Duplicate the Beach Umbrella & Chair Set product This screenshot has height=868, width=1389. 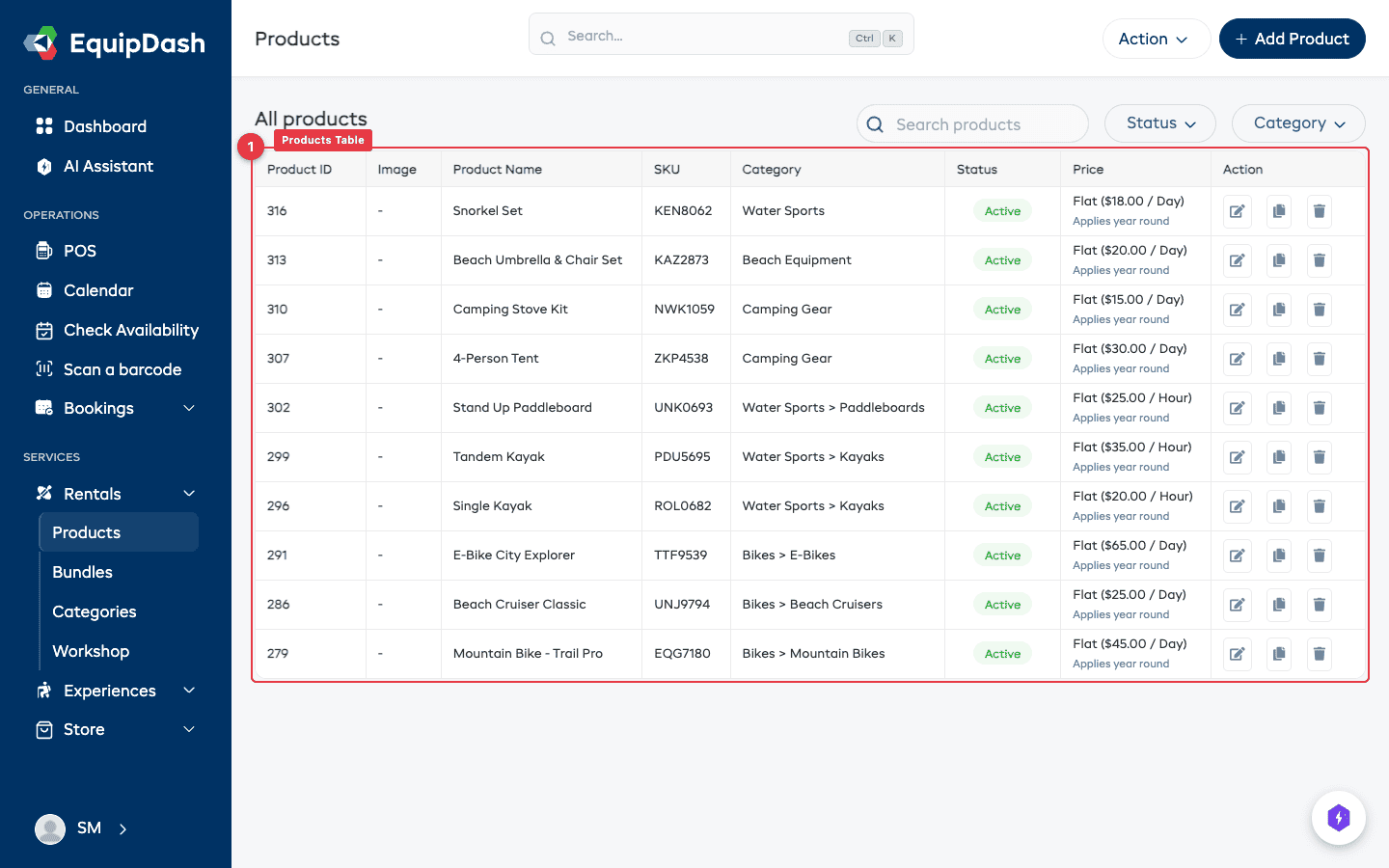coord(1278,260)
